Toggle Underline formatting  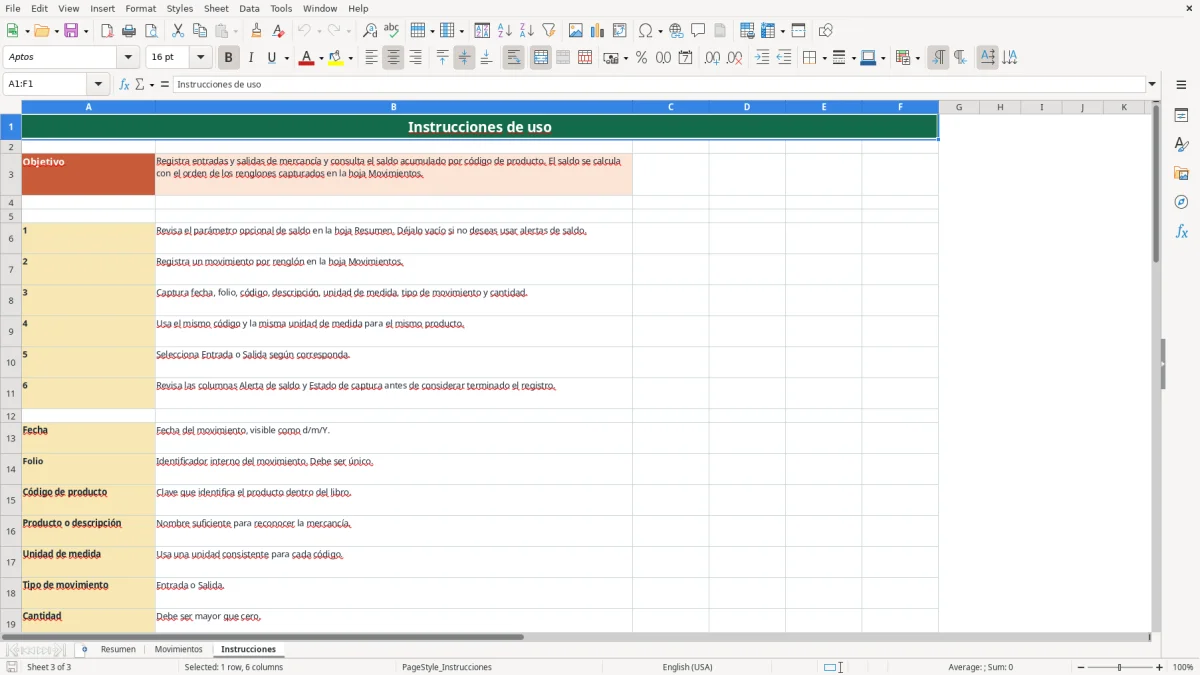[x=272, y=58]
